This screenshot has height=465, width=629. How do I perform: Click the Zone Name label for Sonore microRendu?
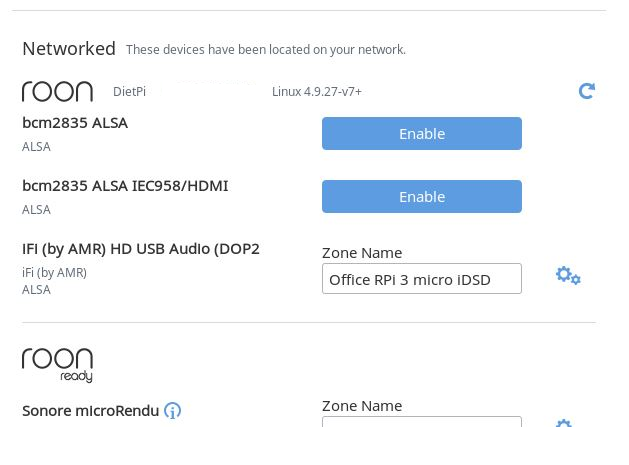(x=362, y=406)
